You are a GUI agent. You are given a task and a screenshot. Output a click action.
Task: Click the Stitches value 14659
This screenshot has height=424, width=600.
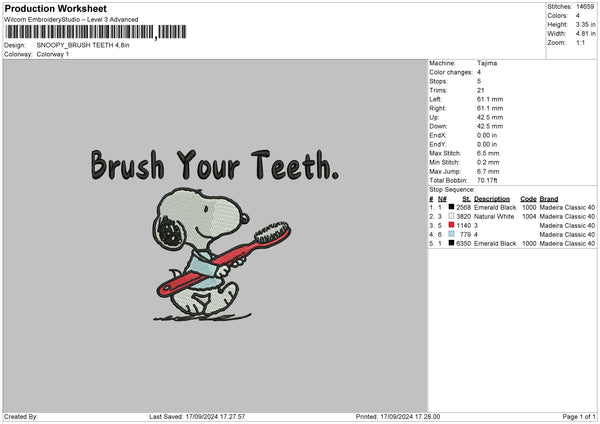pos(585,7)
